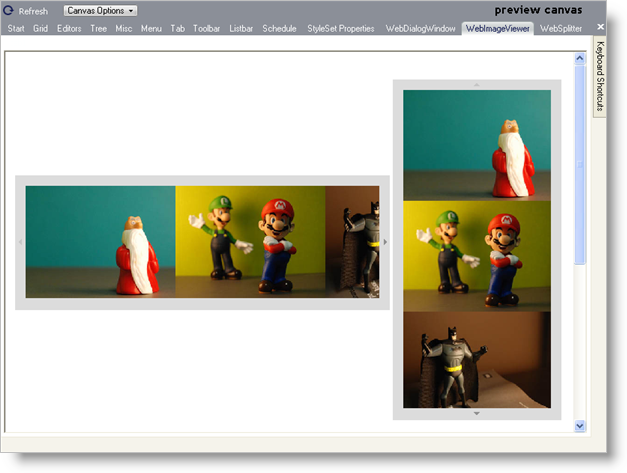Open the Listbar tab
This screenshot has width=627, height=473.
point(241,28)
